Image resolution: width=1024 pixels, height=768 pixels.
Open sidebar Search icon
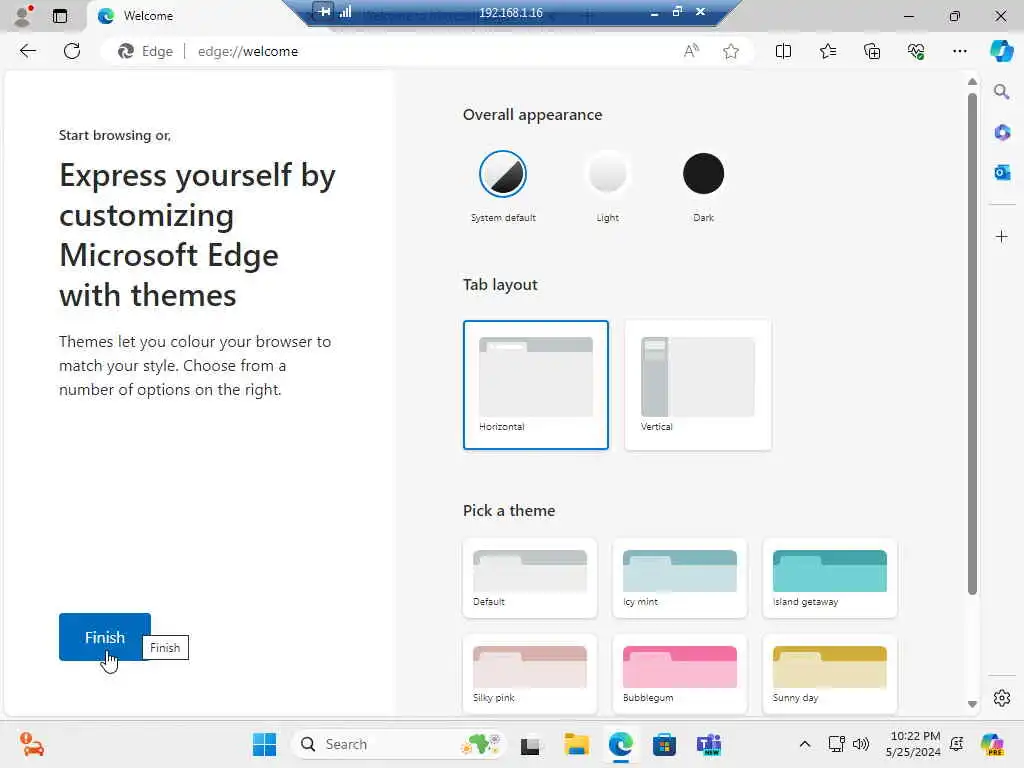click(1001, 92)
